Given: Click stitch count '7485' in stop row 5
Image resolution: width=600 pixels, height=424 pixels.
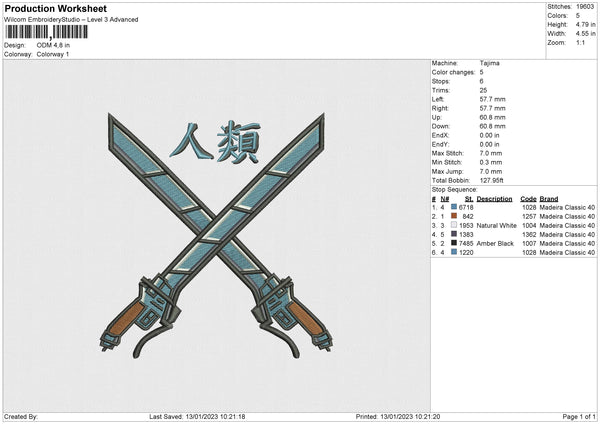Looking at the screenshot, I should [x=466, y=243].
